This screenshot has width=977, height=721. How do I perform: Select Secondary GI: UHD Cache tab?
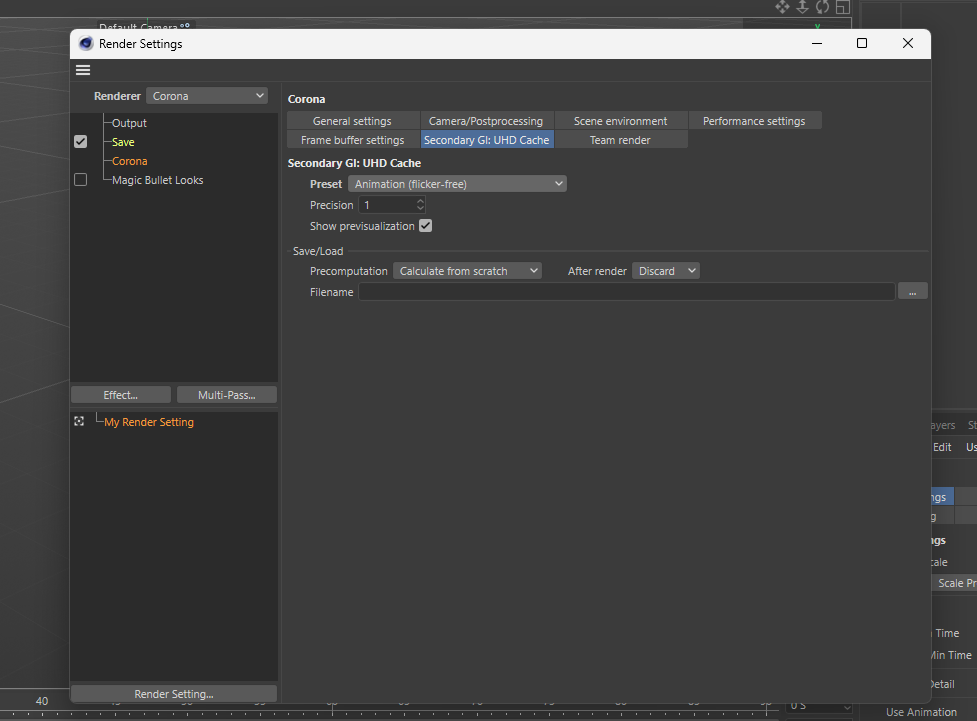click(487, 140)
